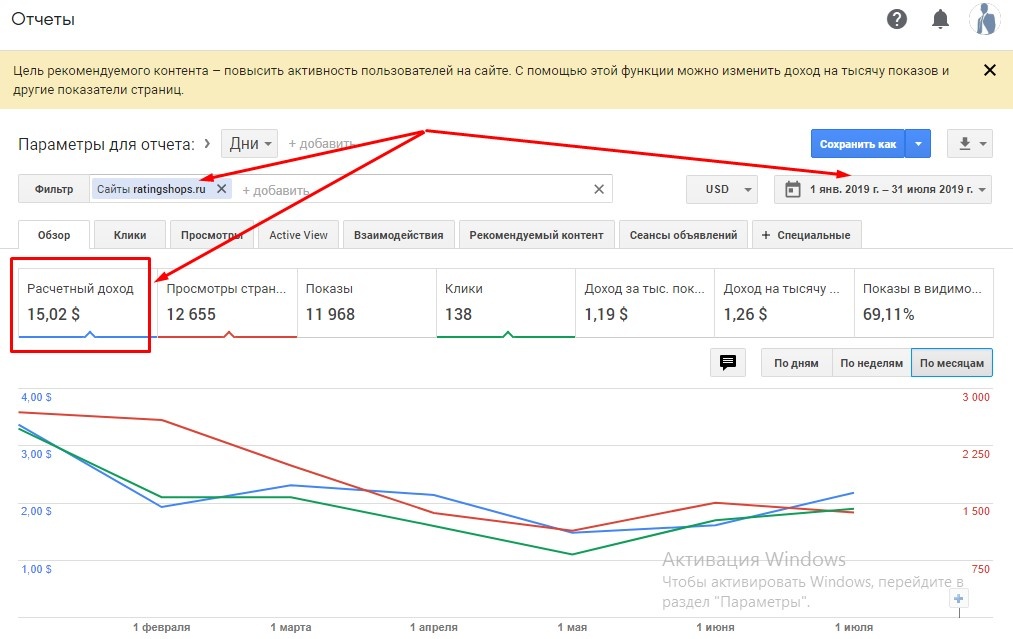Viewport: 1013px width, 639px height.
Task: Open the Рекомендуемый контент tab
Action: coord(538,235)
